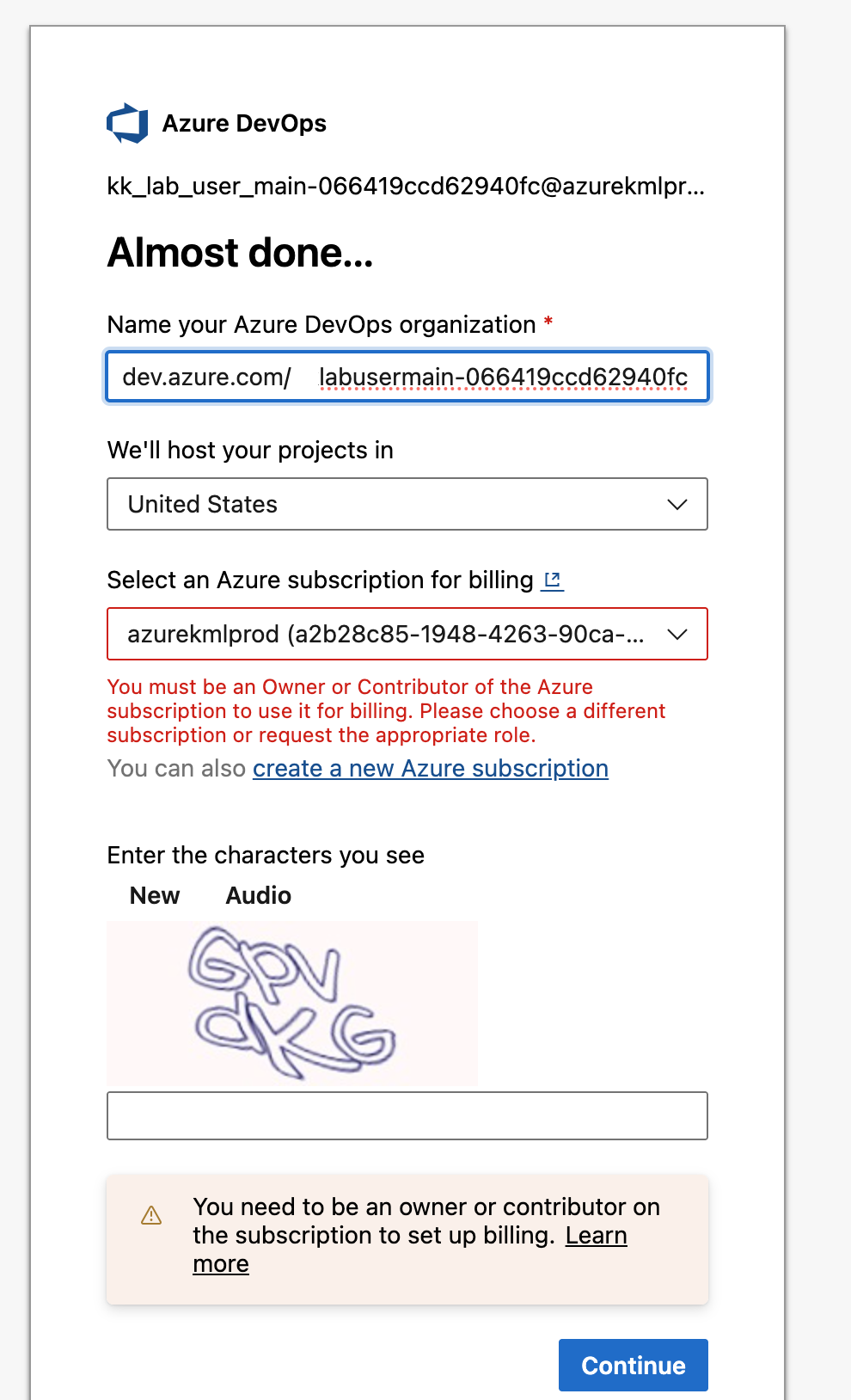Click the red Owner or Contributor error message
The height and width of the screenshot is (1400, 851).
(386, 710)
